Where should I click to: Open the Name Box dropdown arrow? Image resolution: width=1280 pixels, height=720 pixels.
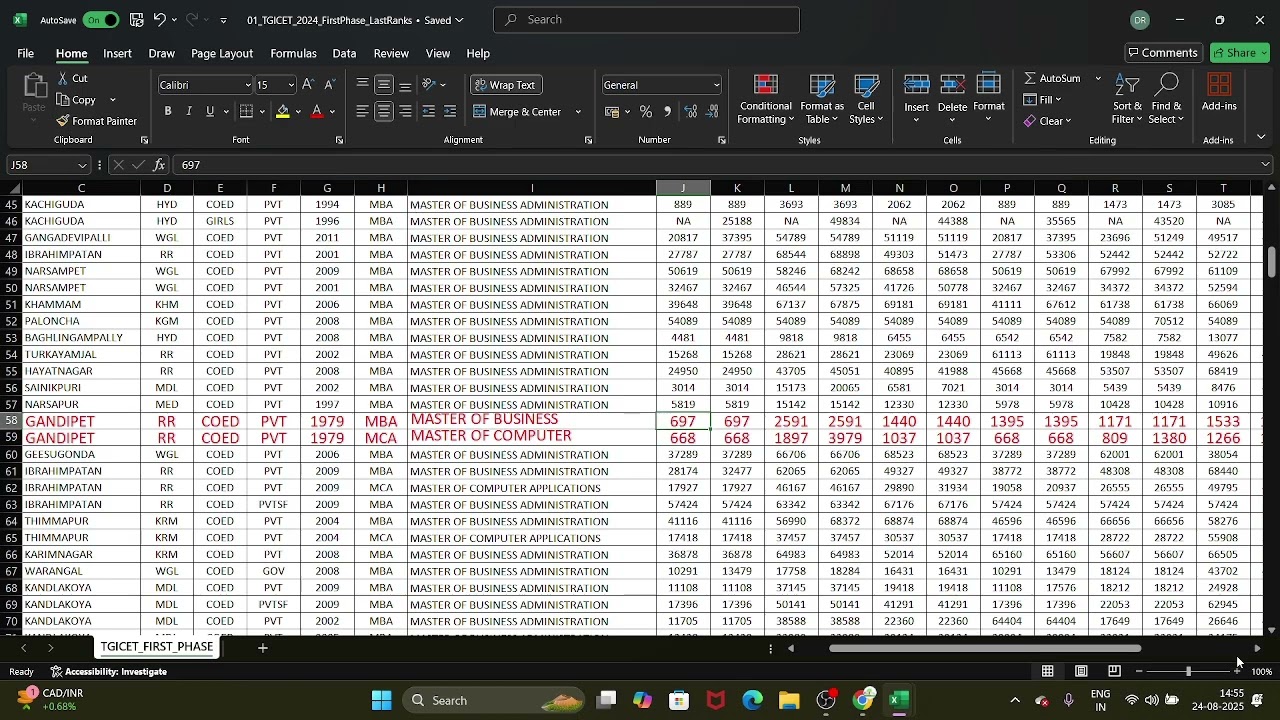pos(82,165)
